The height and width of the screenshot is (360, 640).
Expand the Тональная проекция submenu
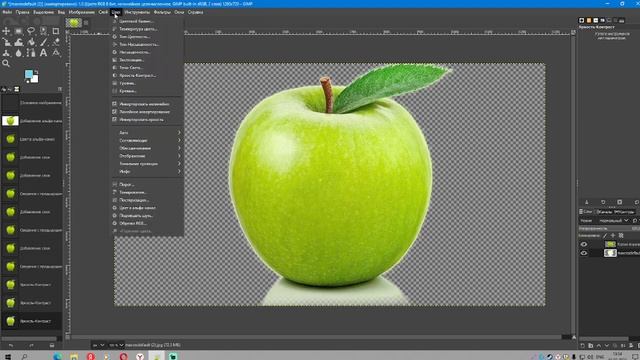(x=147, y=164)
